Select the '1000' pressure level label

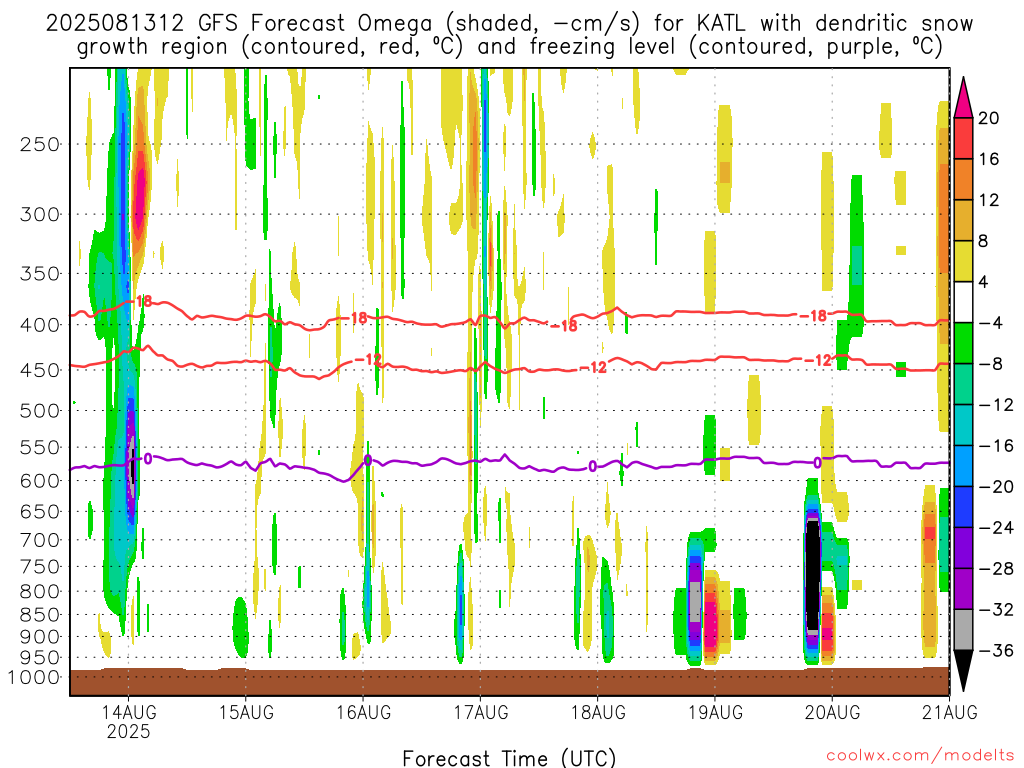tap(34, 678)
